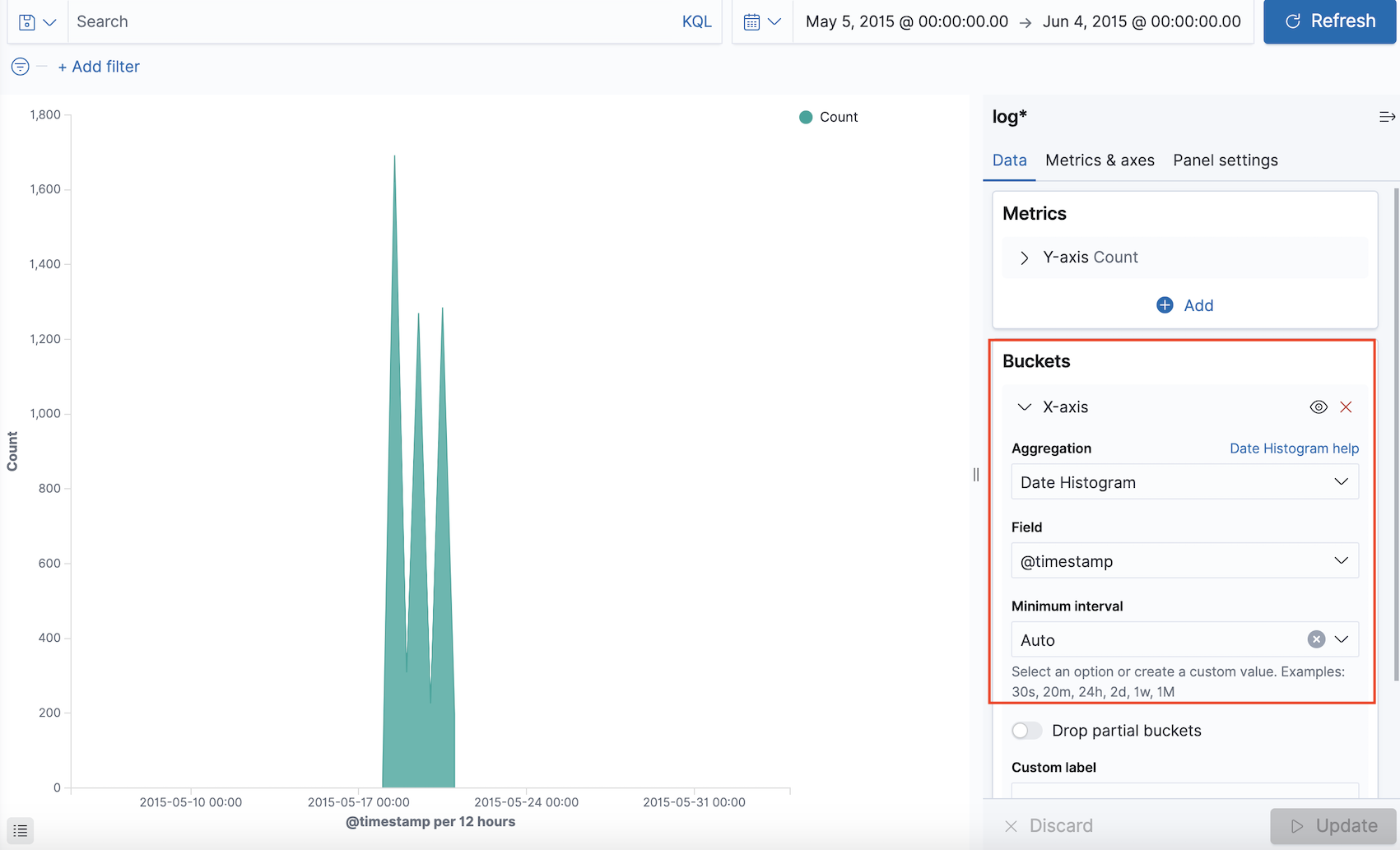
Task: Click the Discard button
Action: pos(1049,825)
